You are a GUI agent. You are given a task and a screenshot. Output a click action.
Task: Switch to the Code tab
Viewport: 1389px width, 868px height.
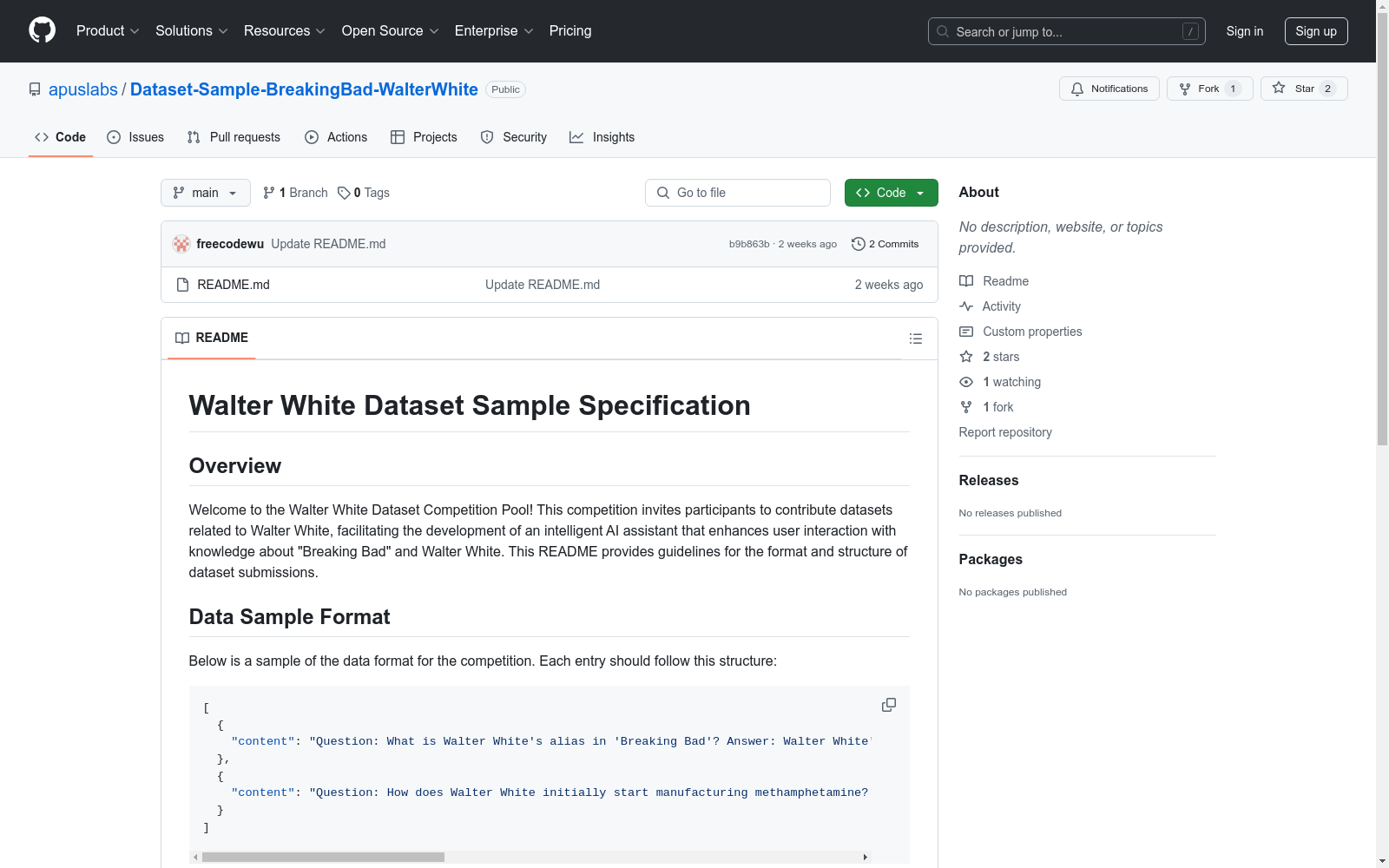click(61, 137)
